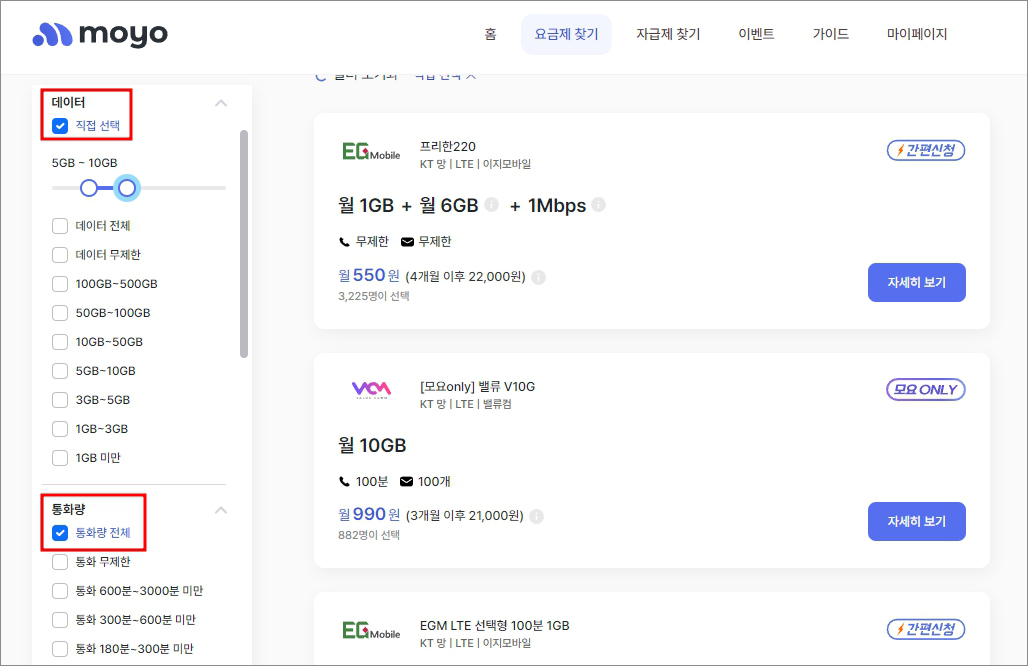
Task: Check the 통화 무제한 option
Action: pyautogui.click(x=60, y=562)
